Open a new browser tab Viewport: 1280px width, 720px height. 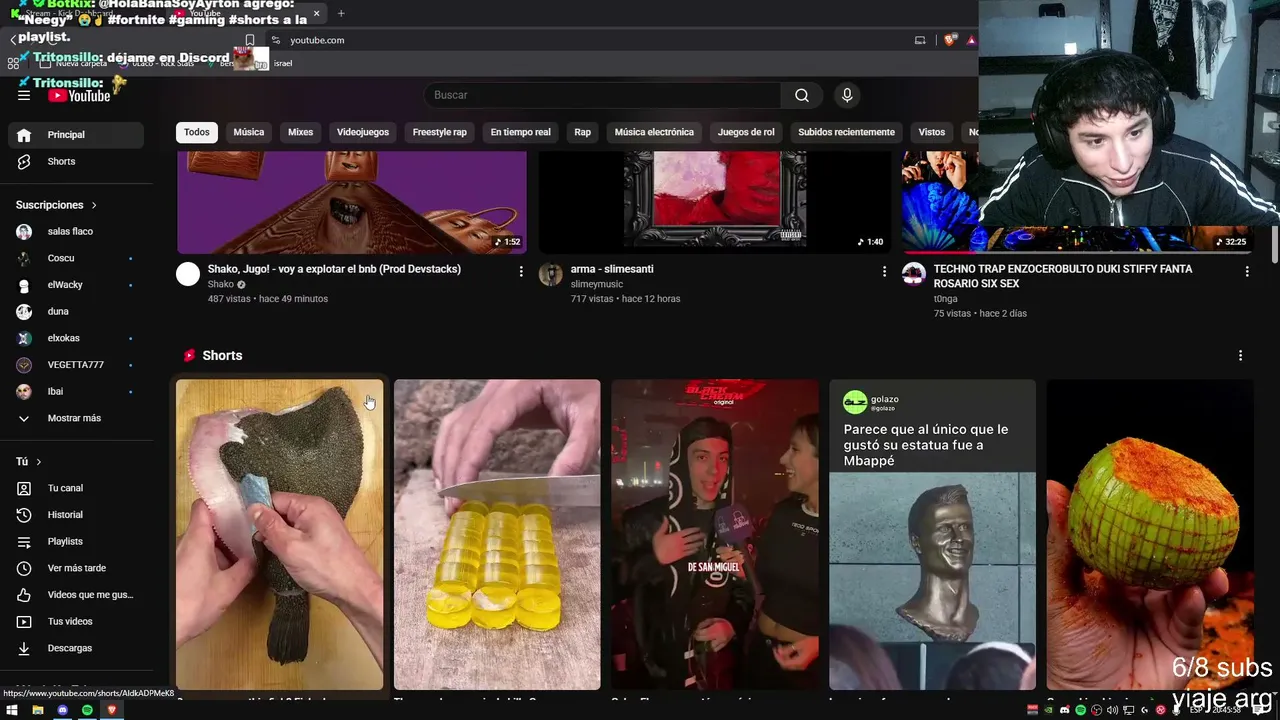341,13
